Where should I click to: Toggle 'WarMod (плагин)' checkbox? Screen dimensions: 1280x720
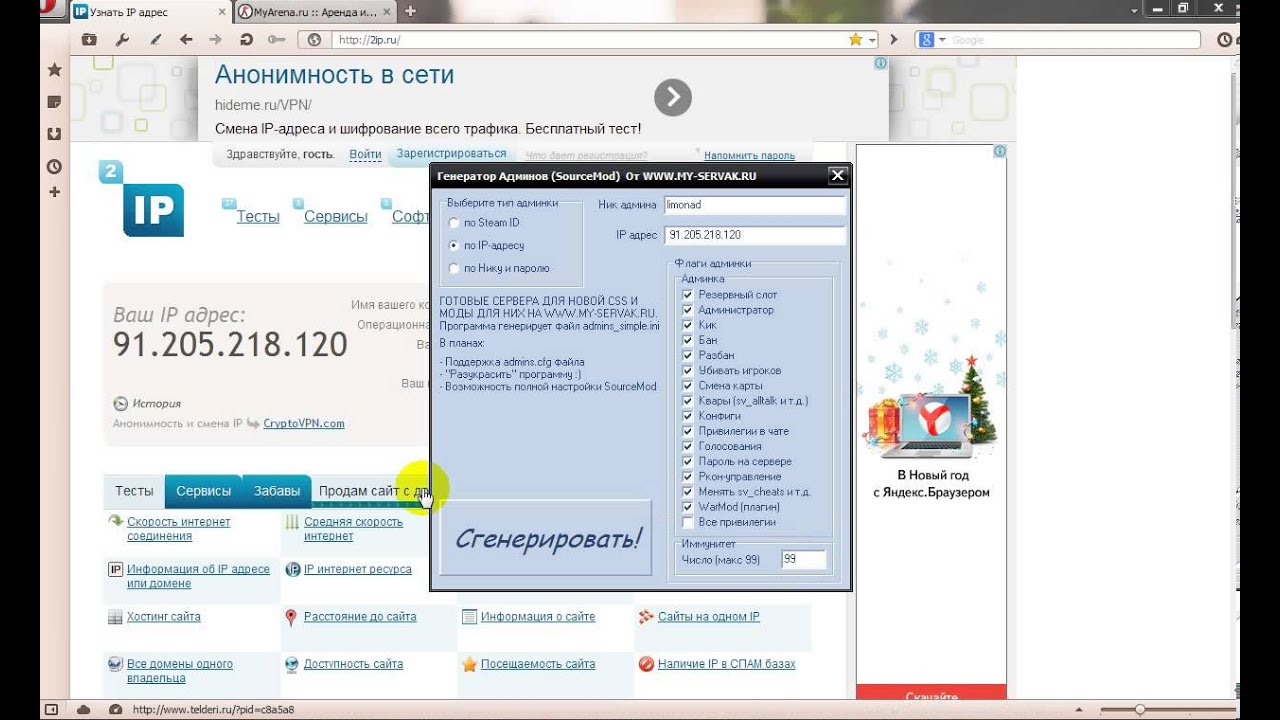point(687,507)
